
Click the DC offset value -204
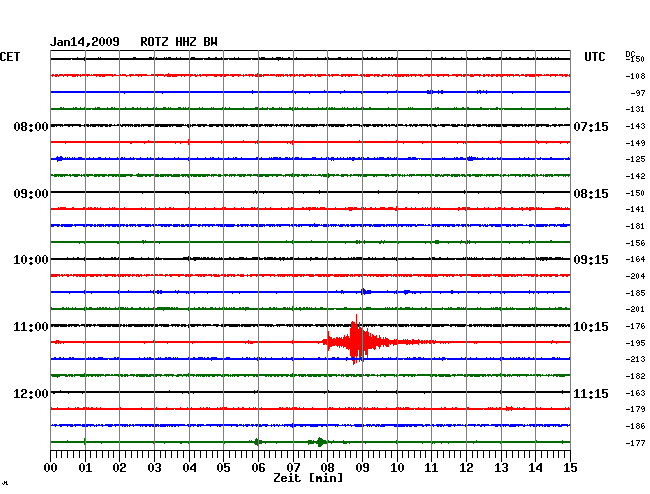[635, 276]
